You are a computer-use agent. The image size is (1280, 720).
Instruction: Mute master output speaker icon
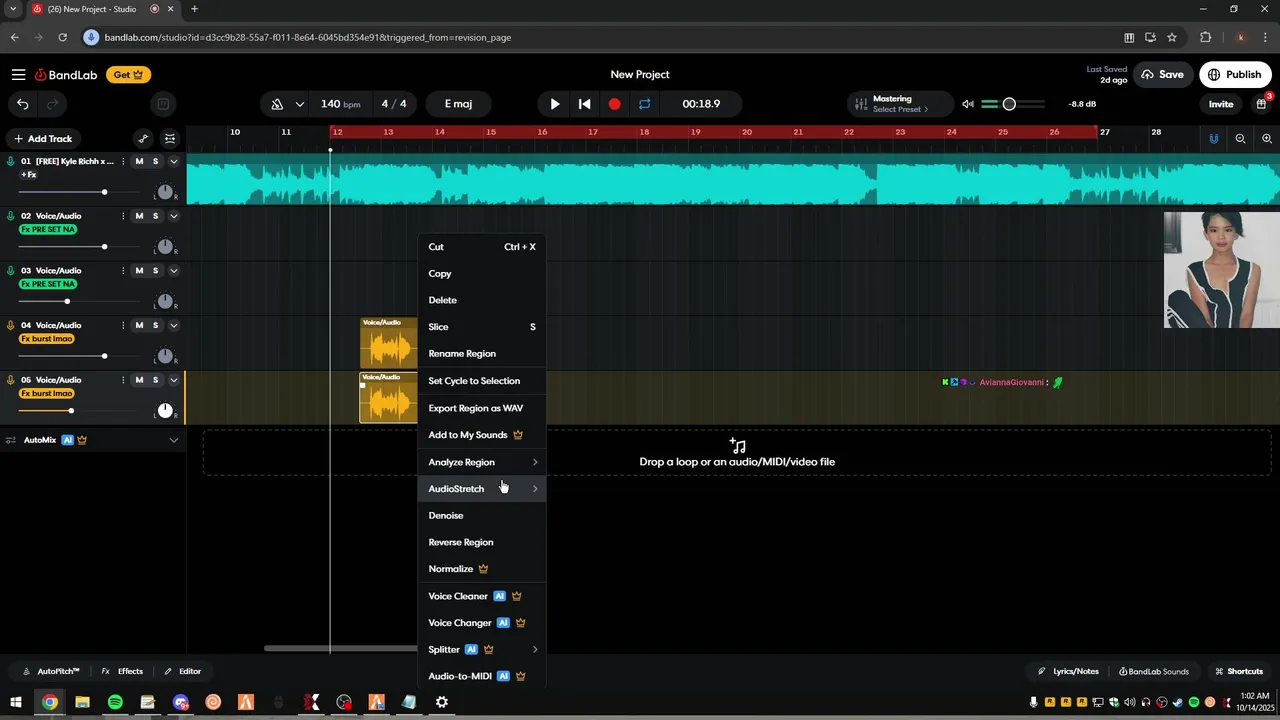pos(967,104)
